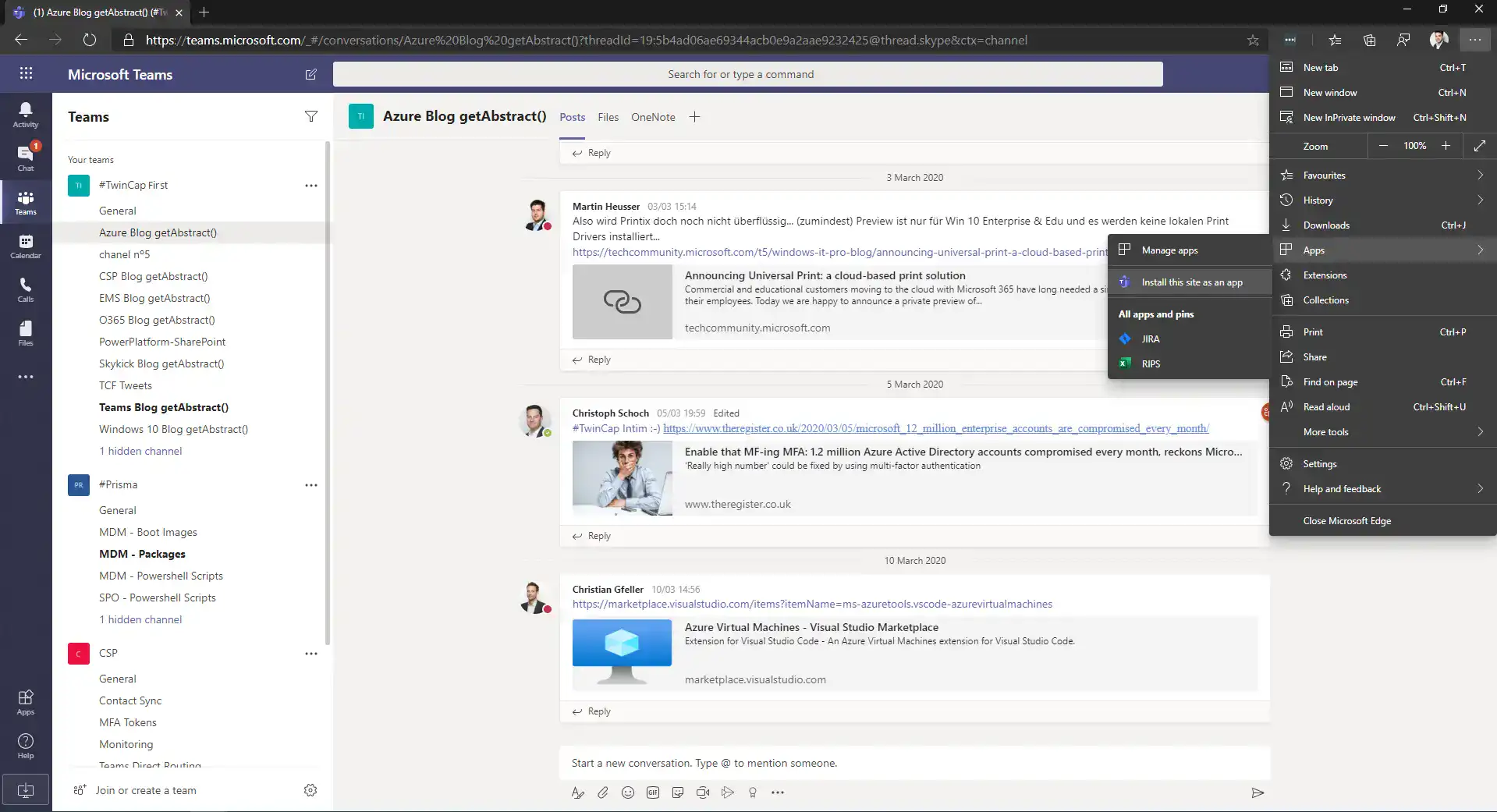Screen dimensions: 1497x812
Task: Reply to Christian Gfeller's post
Action: pyautogui.click(x=591, y=711)
